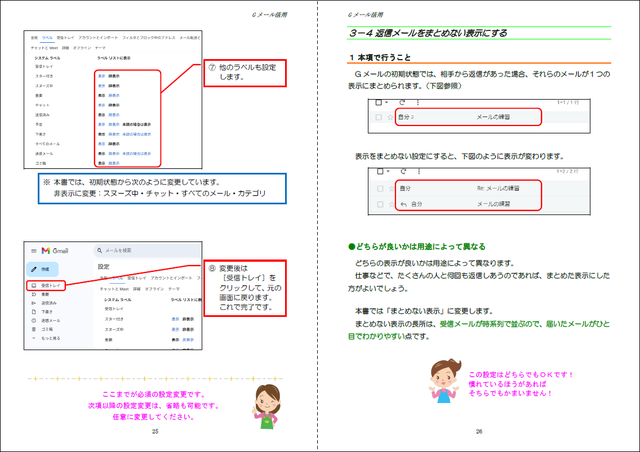Click page number 25
This screenshot has width=640, height=452.
155,431
